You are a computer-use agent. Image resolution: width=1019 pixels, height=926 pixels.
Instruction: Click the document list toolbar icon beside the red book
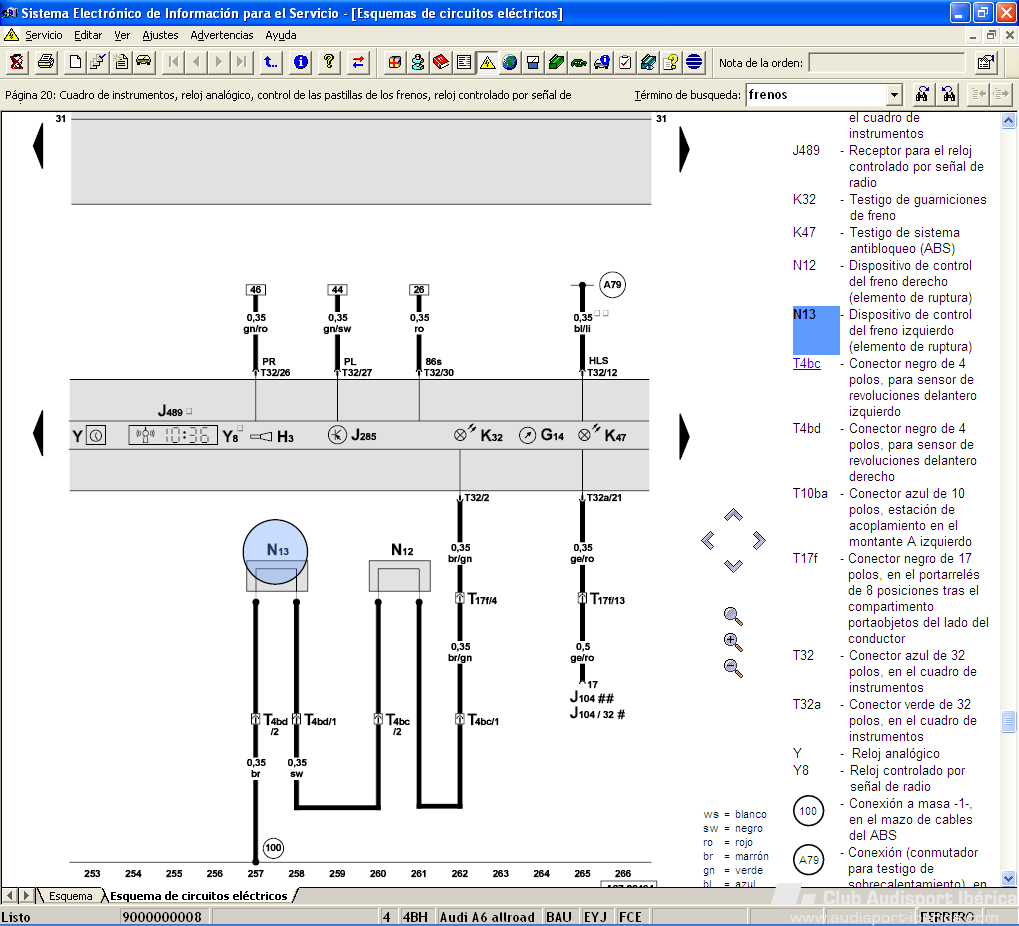[464, 62]
